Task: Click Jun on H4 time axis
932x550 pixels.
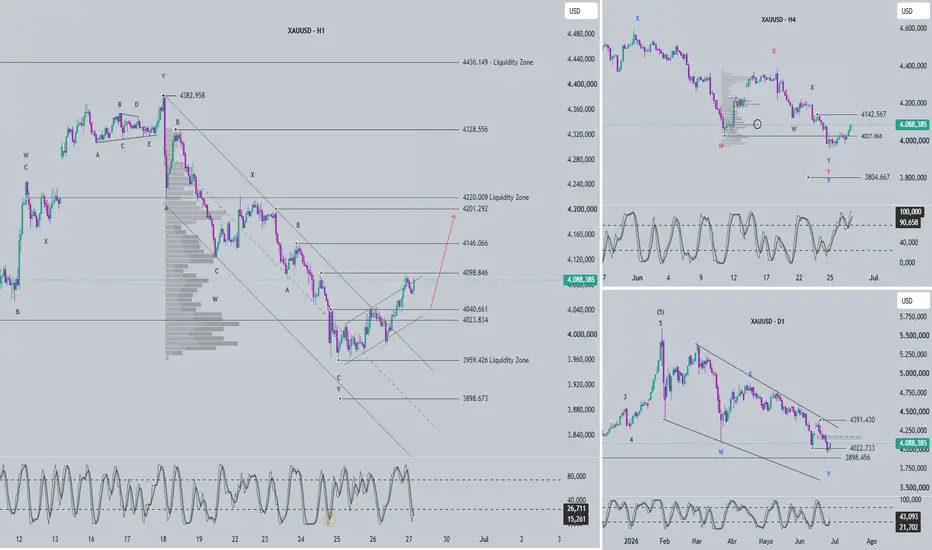Action: pyautogui.click(x=638, y=278)
